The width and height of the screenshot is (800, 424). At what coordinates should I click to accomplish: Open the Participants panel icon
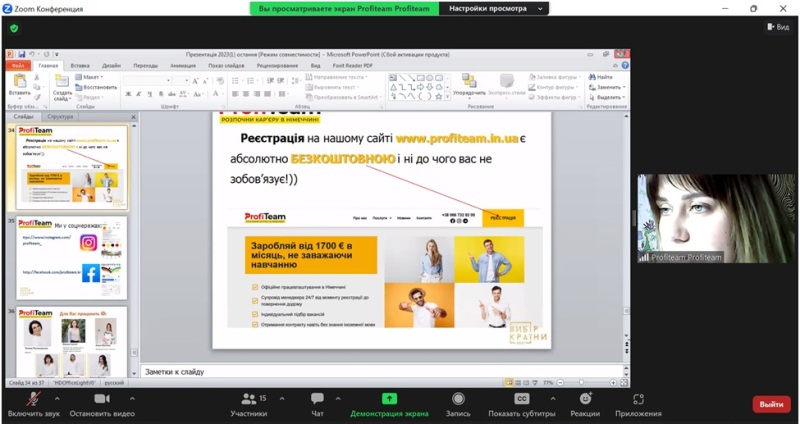[248, 399]
